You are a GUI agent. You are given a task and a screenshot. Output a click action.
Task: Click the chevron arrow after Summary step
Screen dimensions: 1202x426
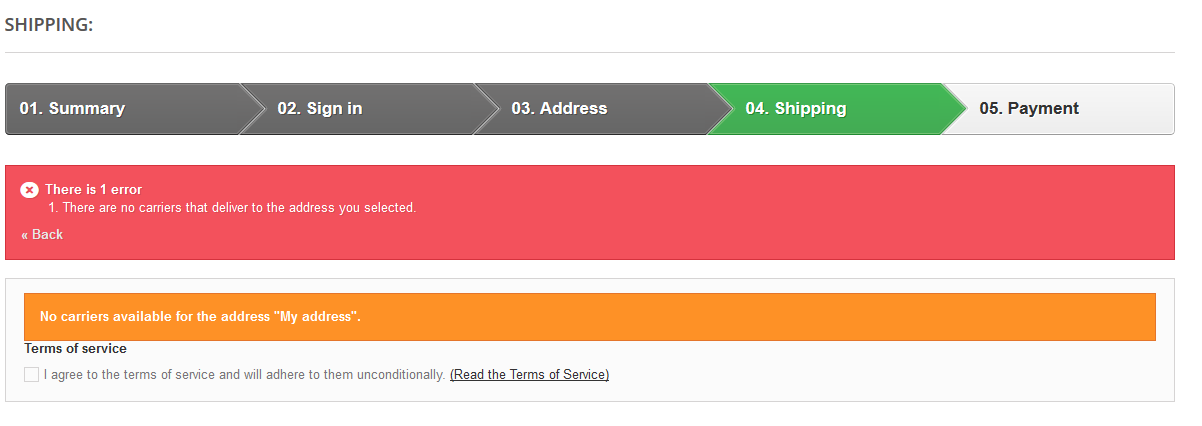(254, 109)
